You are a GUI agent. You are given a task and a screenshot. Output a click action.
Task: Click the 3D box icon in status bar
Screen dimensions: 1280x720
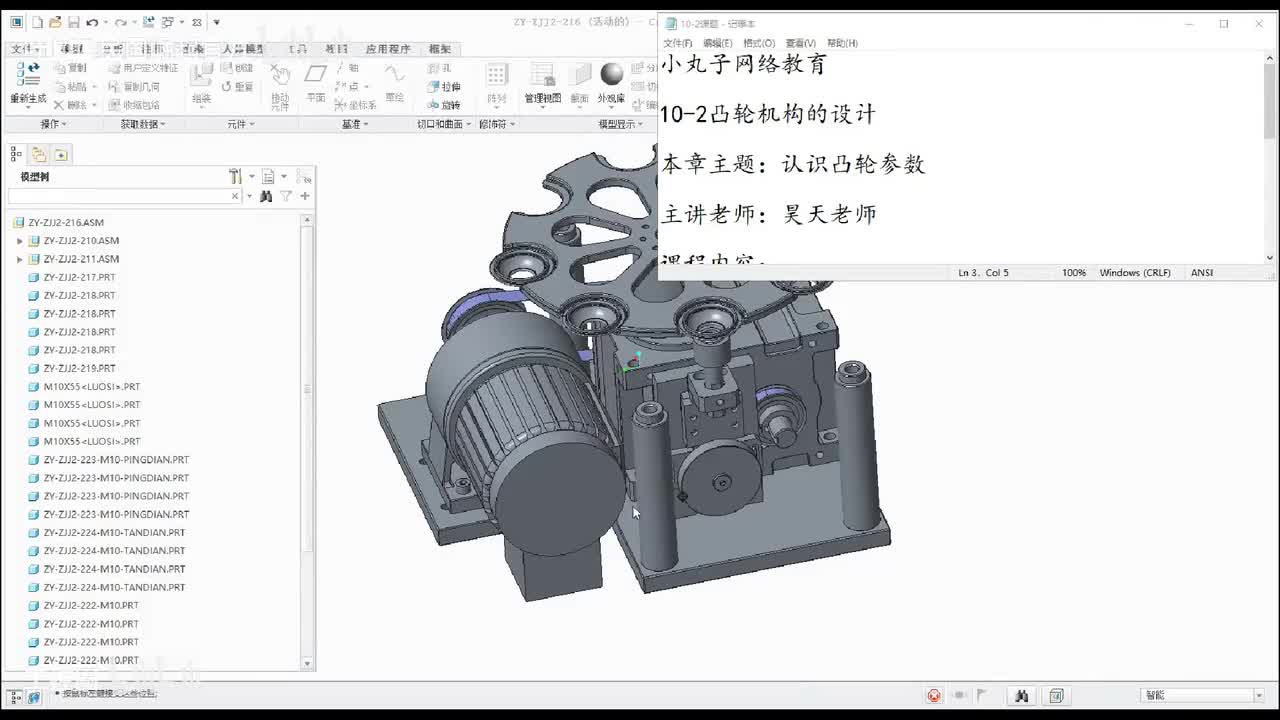[x=1056, y=695]
